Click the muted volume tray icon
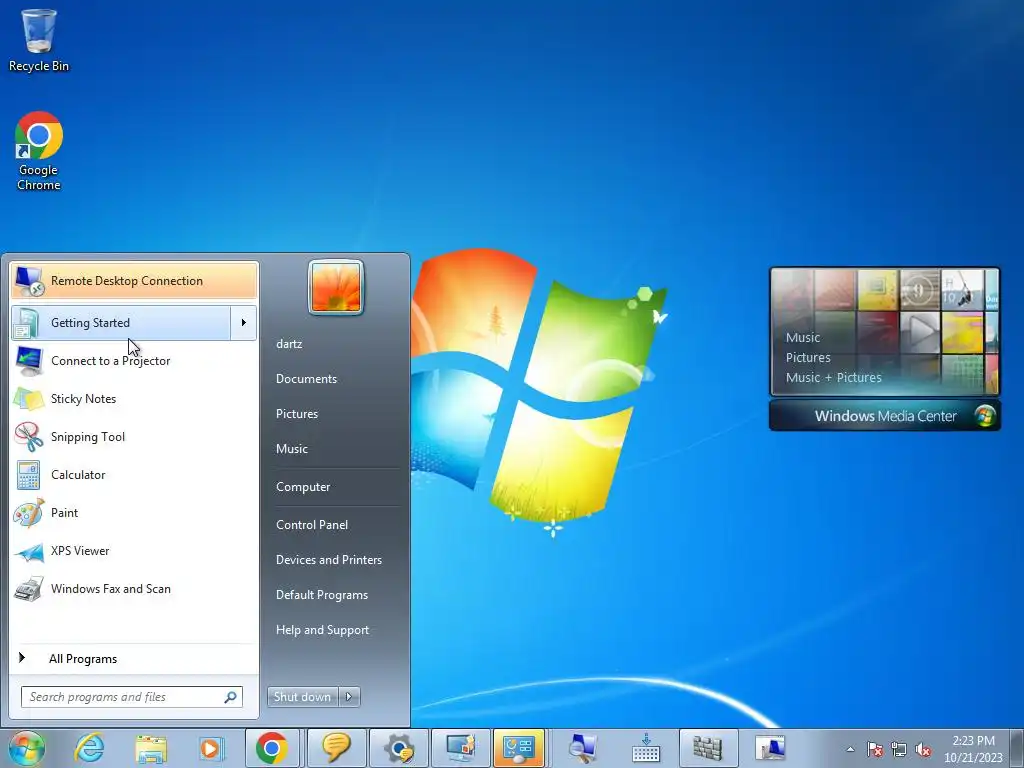This screenshot has height=768, width=1024. 923,749
